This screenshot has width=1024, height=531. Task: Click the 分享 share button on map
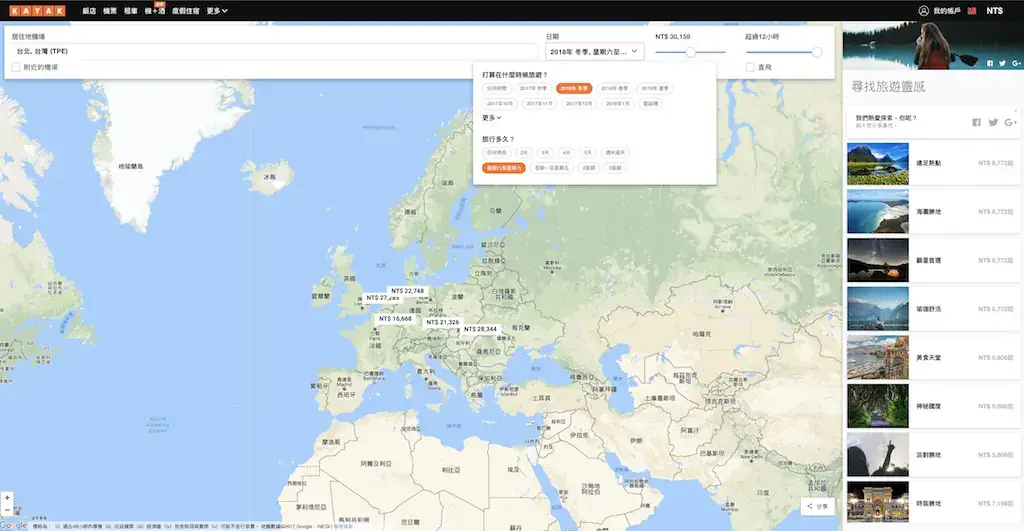click(817, 506)
